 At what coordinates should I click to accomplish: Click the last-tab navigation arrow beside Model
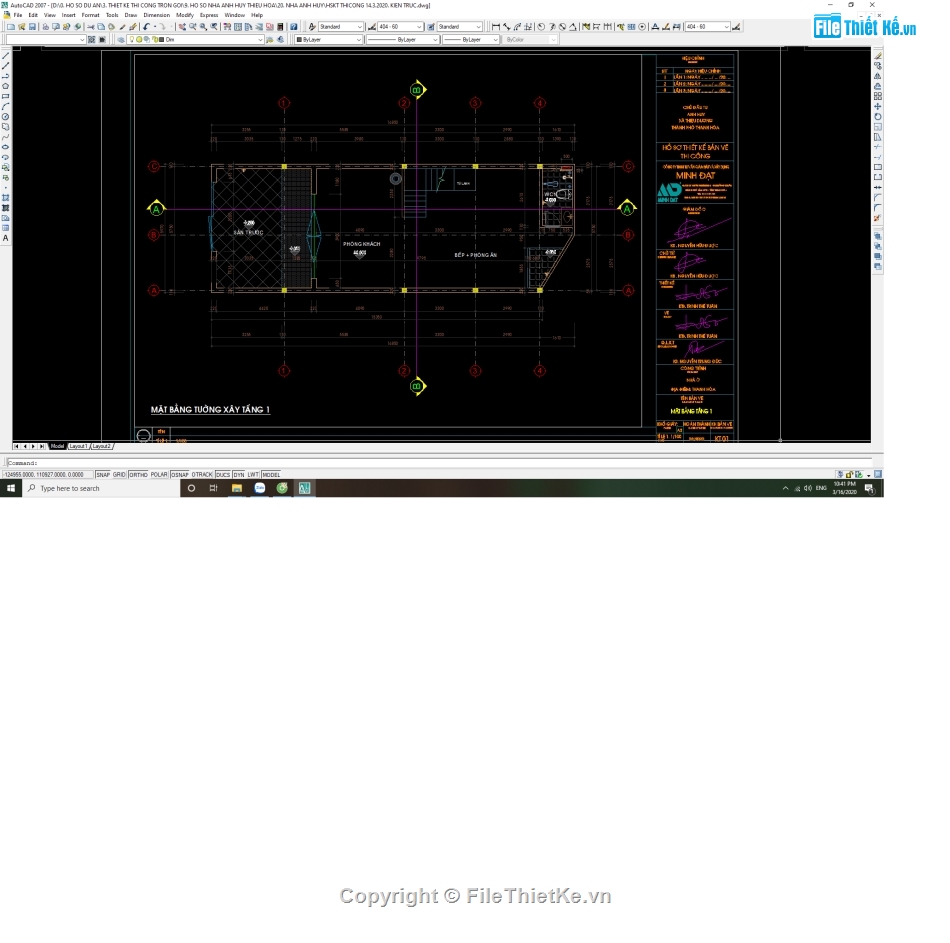pos(42,446)
